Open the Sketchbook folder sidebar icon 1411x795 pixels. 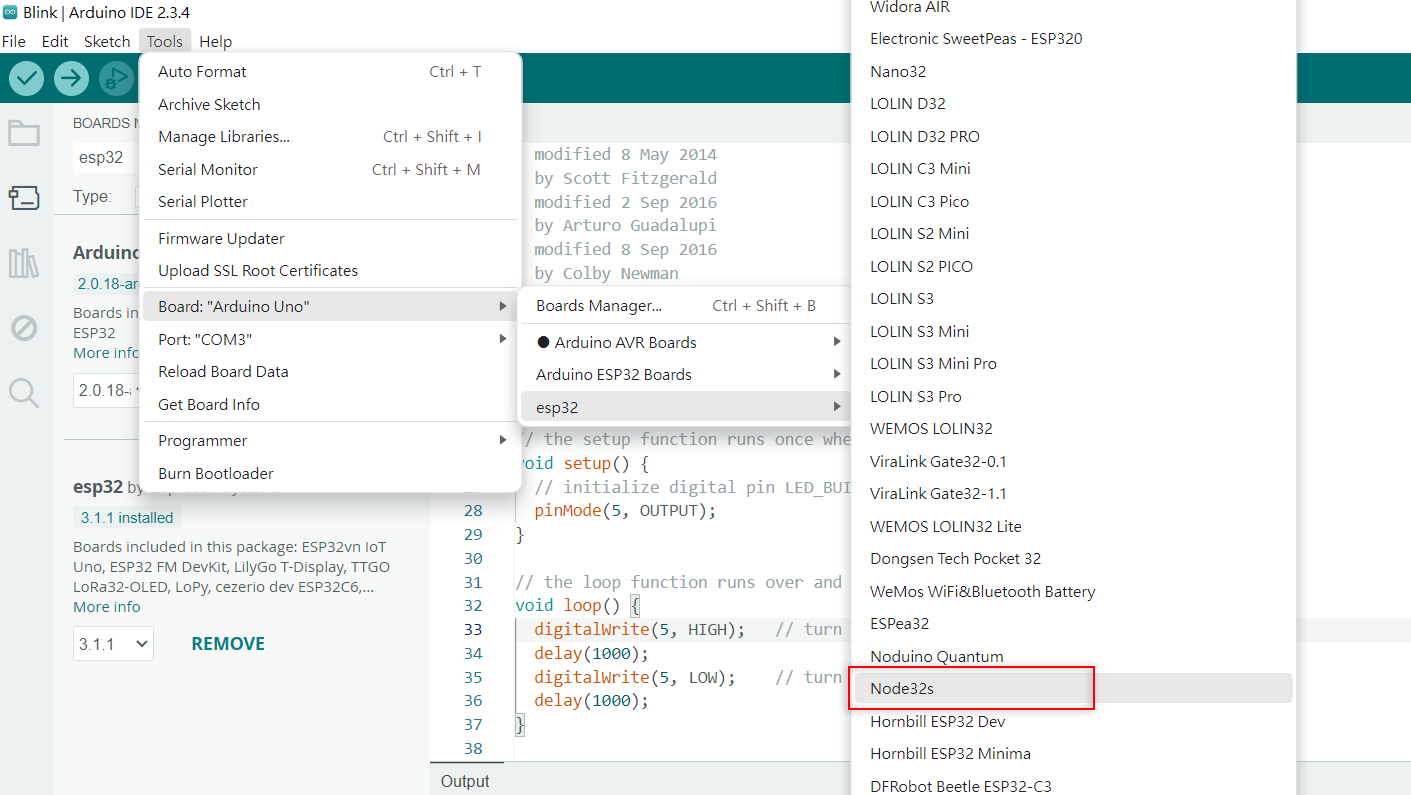[x=24, y=134]
